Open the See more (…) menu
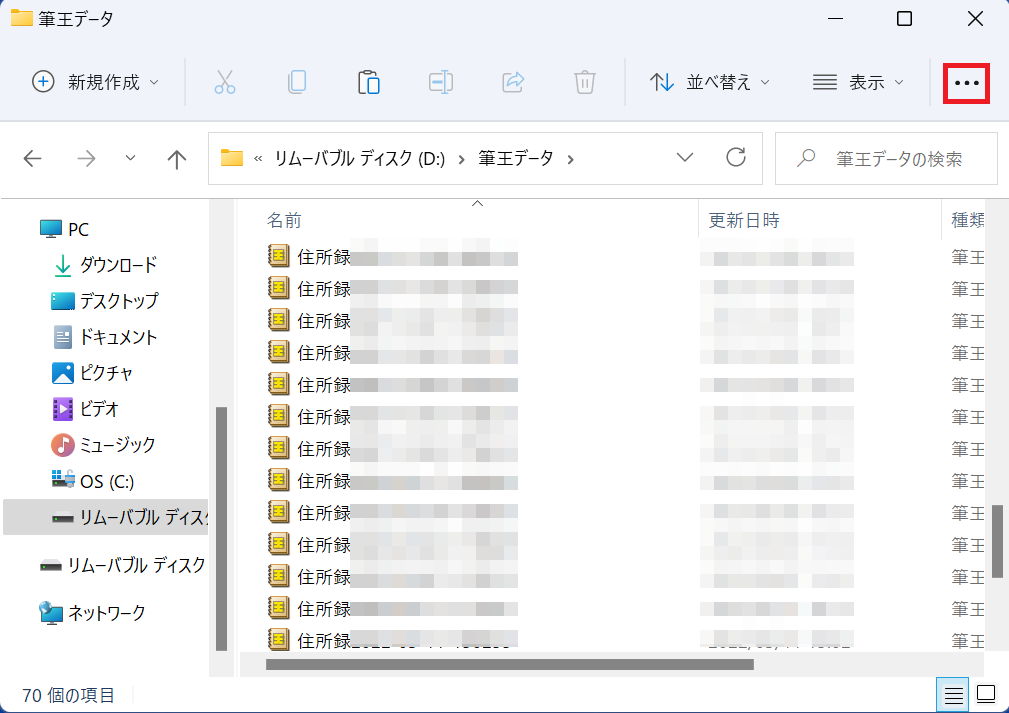Viewport: 1009px width, 713px height. pyautogui.click(x=966, y=83)
